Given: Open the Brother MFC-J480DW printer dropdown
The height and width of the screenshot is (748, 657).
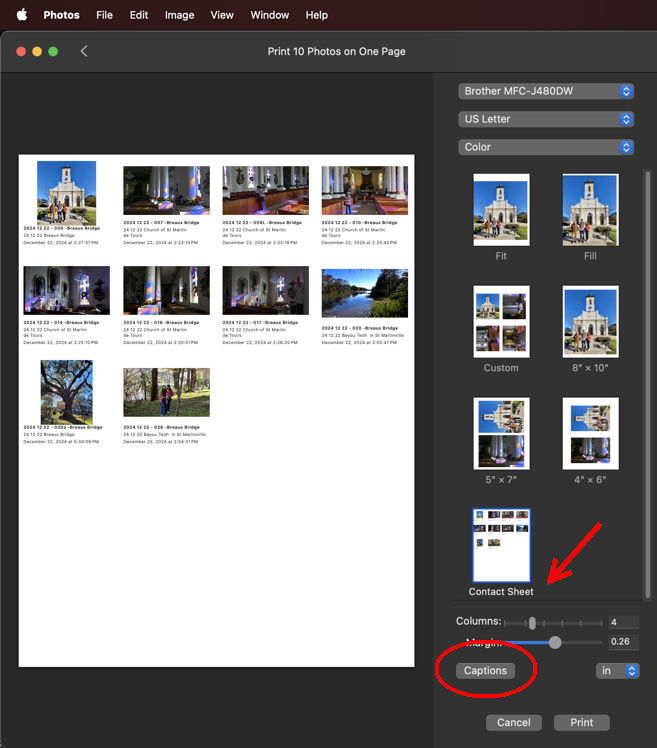Looking at the screenshot, I should click(546, 91).
